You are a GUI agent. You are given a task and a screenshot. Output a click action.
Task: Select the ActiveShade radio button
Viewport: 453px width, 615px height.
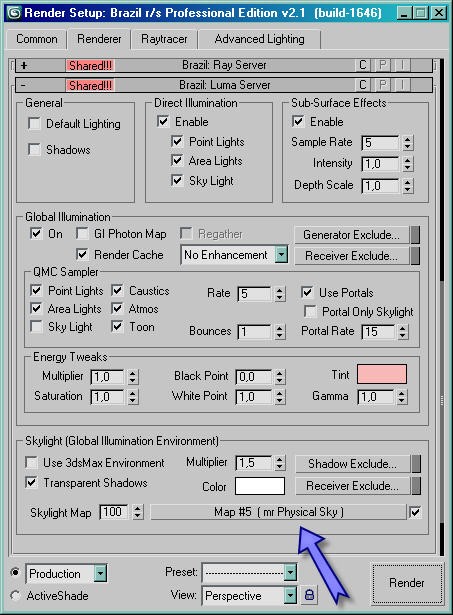[15, 596]
